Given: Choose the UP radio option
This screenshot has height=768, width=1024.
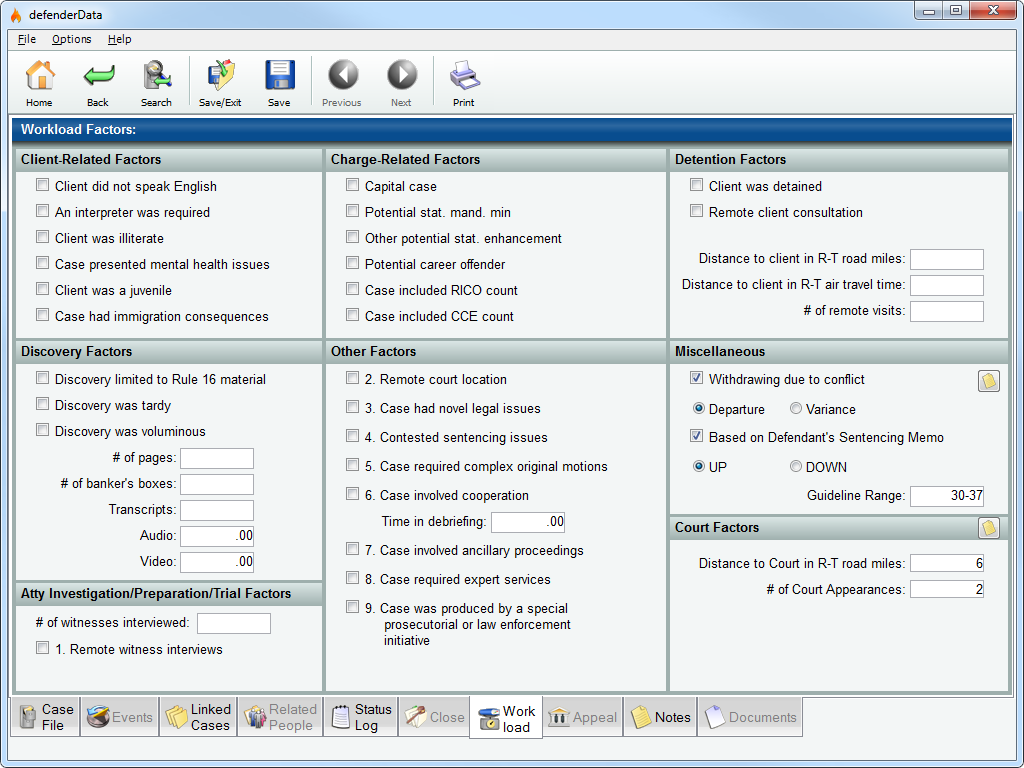Looking at the screenshot, I should click(699, 466).
